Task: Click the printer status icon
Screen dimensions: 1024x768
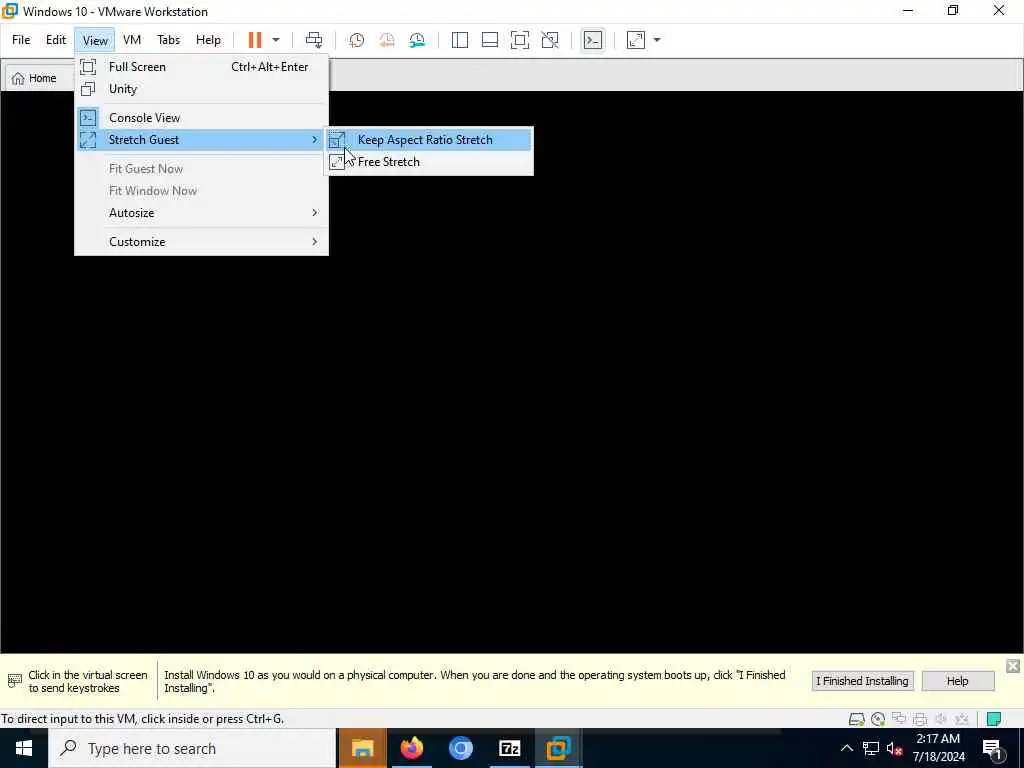Action: (x=920, y=719)
